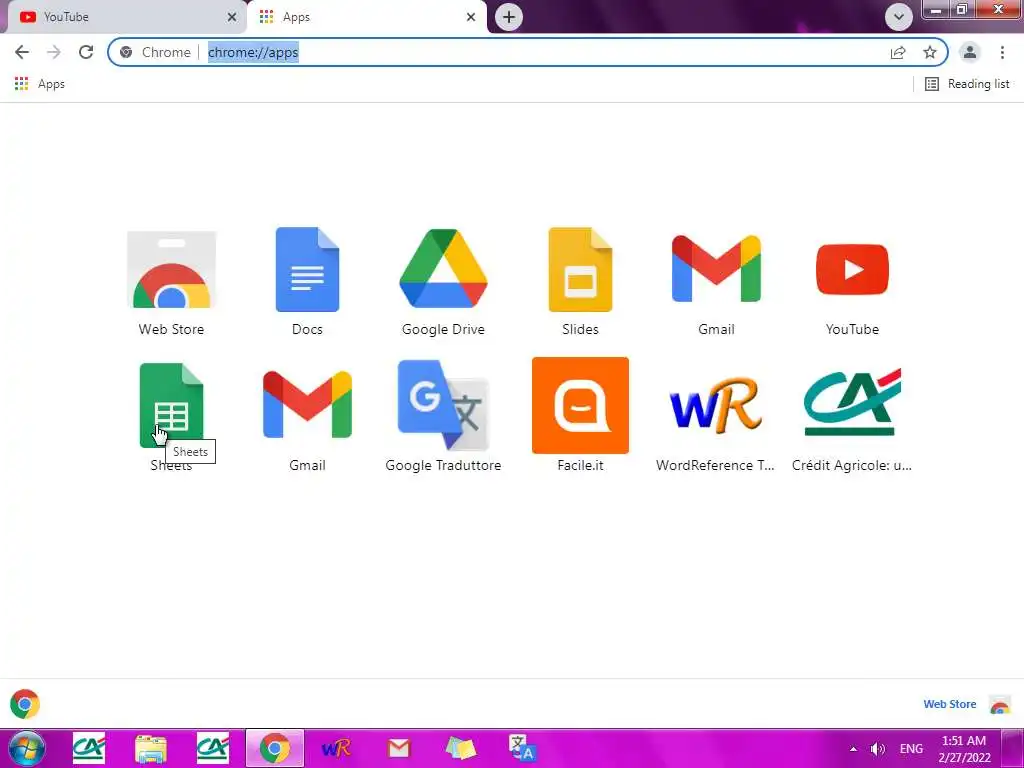The image size is (1024, 768).
Task: Open the Web Store app icon
Action: point(171,270)
